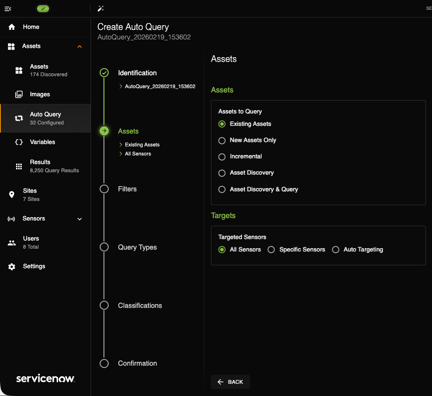
Task: Click the green status check badge
Action: pos(43,9)
